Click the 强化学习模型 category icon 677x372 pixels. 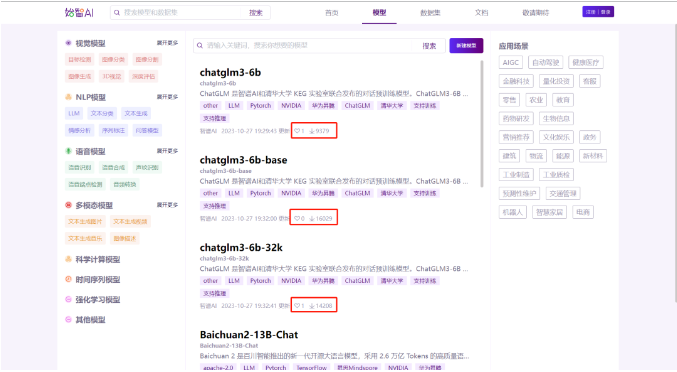point(68,299)
